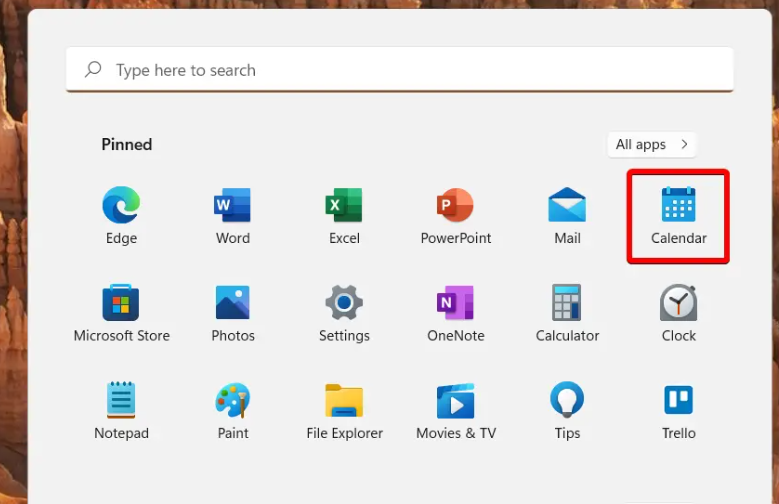Open the Calculator app
The image size is (779, 504).
click(x=566, y=302)
